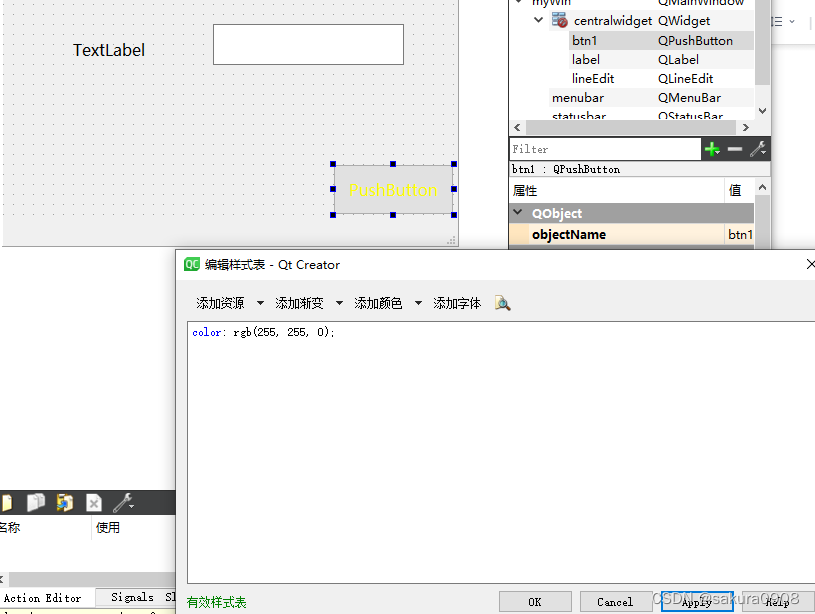Click the btn1 value of objectName
815x614 pixels.
(x=740, y=234)
